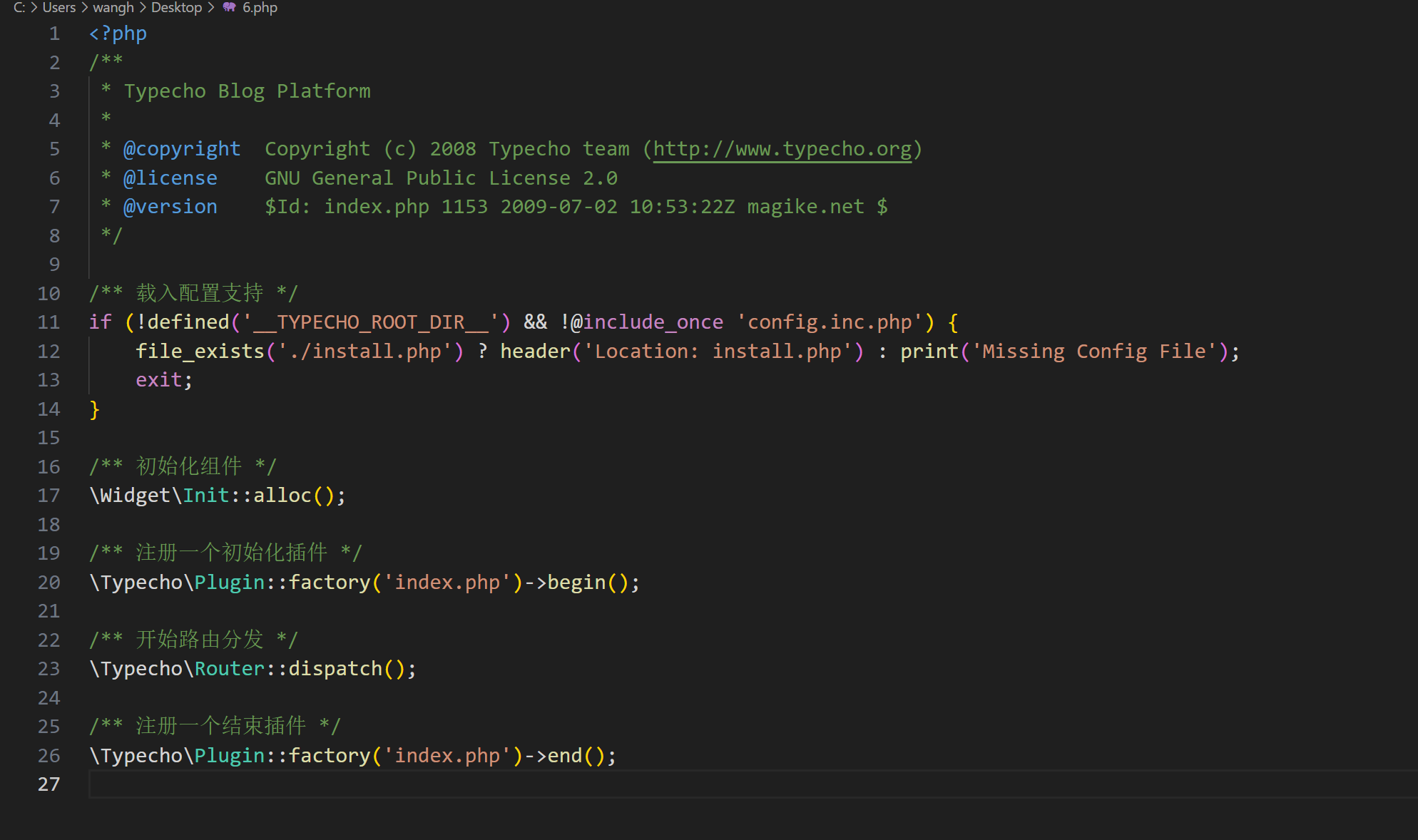Click line number 27 in gutter
This screenshot has height=840, width=1418.
[49, 784]
